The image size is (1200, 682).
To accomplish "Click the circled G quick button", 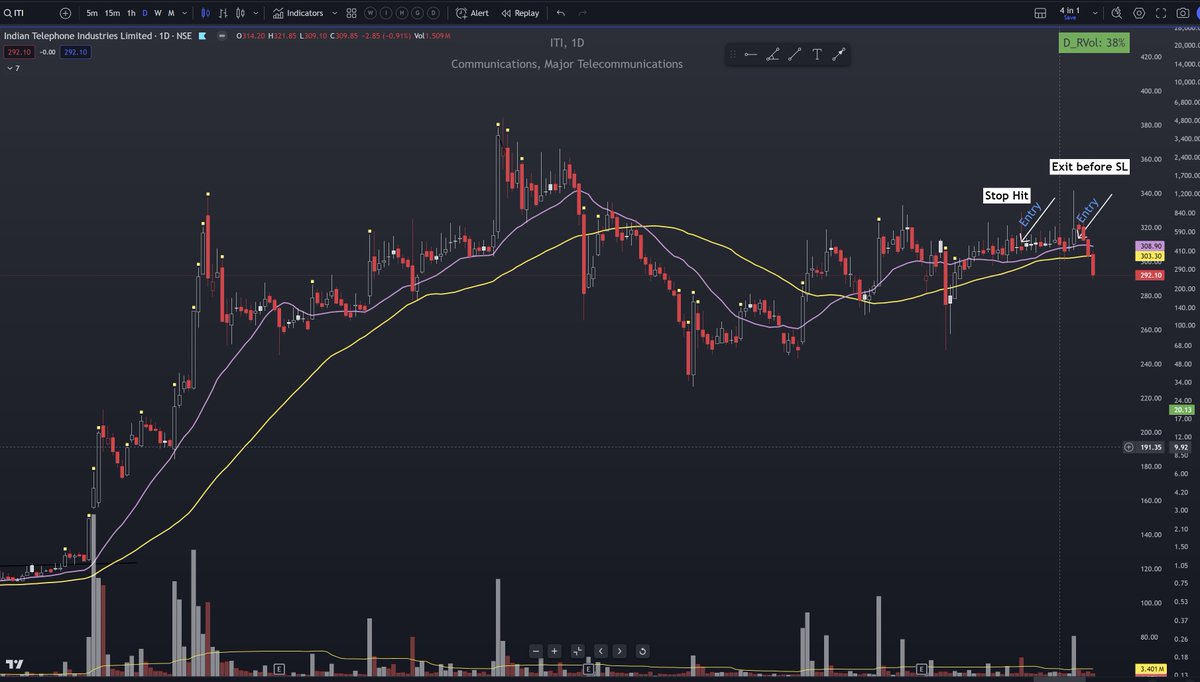I will (x=415, y=13).
